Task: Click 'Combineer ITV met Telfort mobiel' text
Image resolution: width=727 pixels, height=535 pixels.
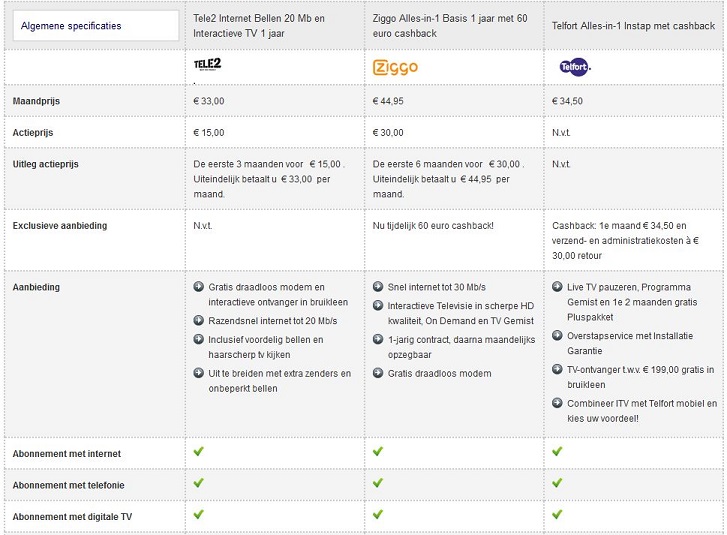Action: coord(642,411)
